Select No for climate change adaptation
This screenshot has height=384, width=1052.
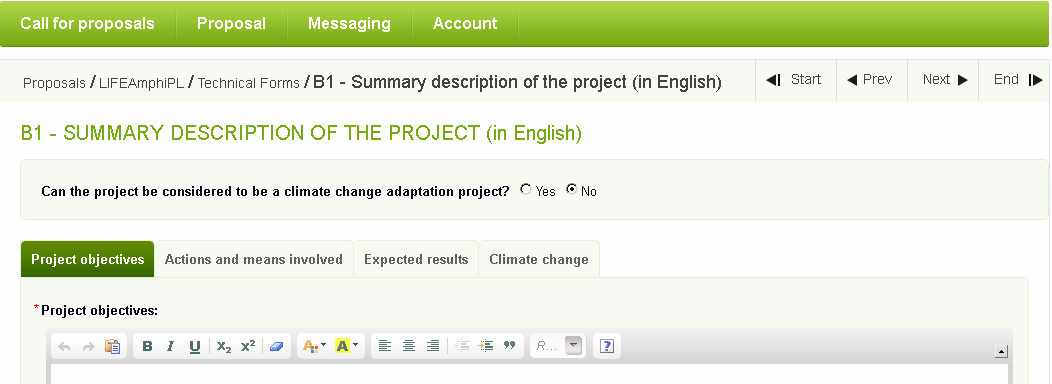pos(572,190)
